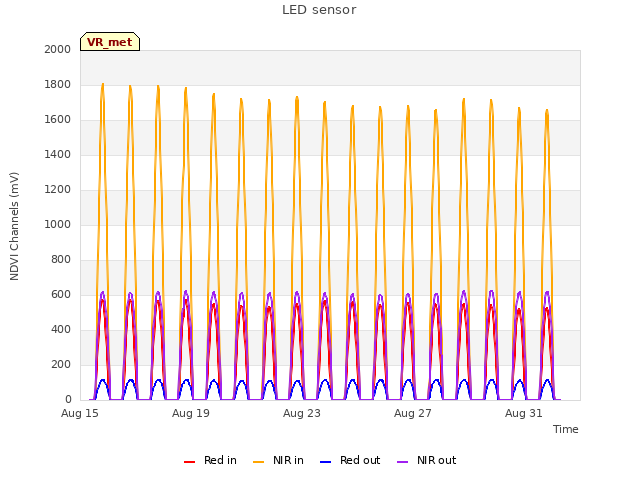Toggle the Red in legend entry
The width and height of the screenshot is (640, 480).
pyautogui.click(x=210, y=460)
